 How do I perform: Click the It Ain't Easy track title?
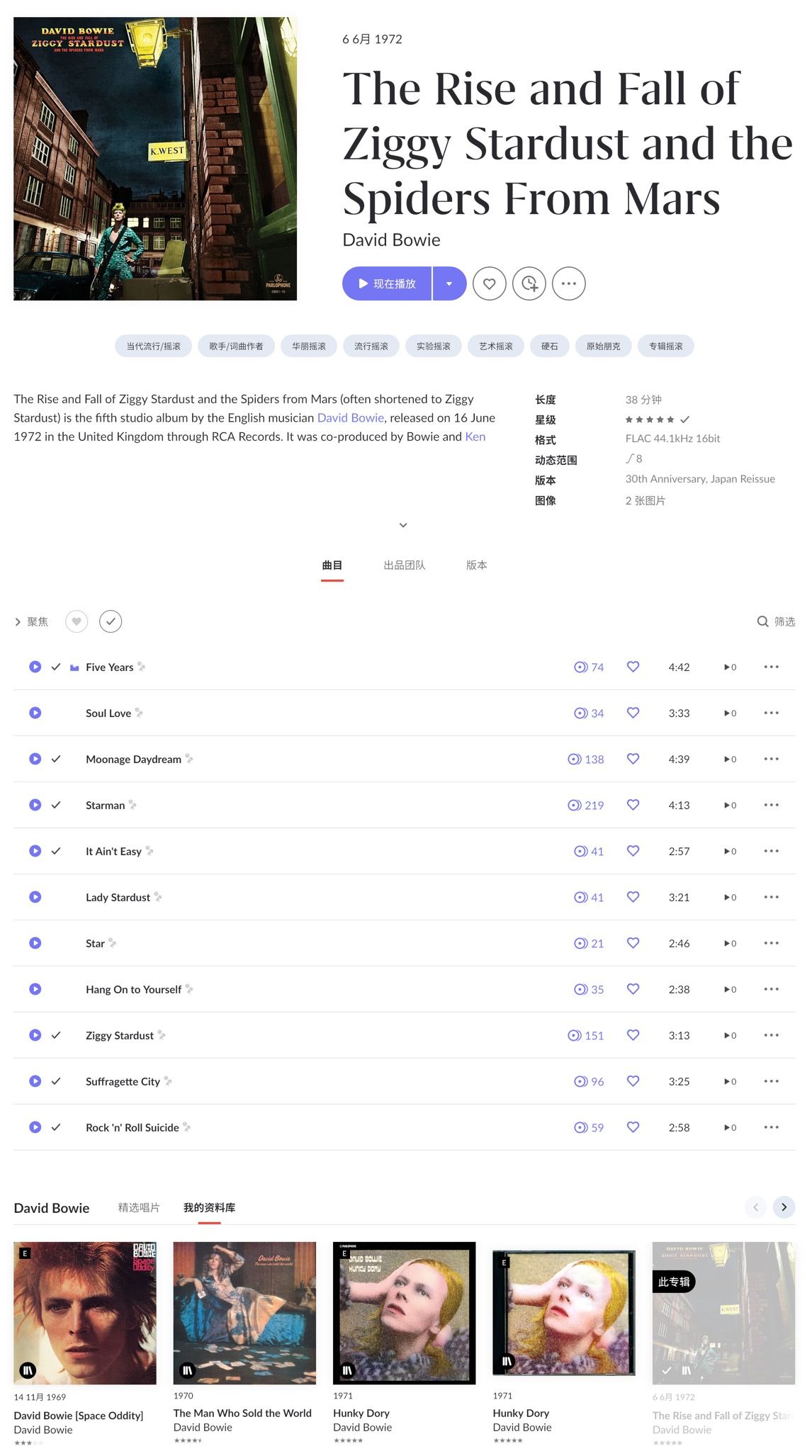point(113,851)
